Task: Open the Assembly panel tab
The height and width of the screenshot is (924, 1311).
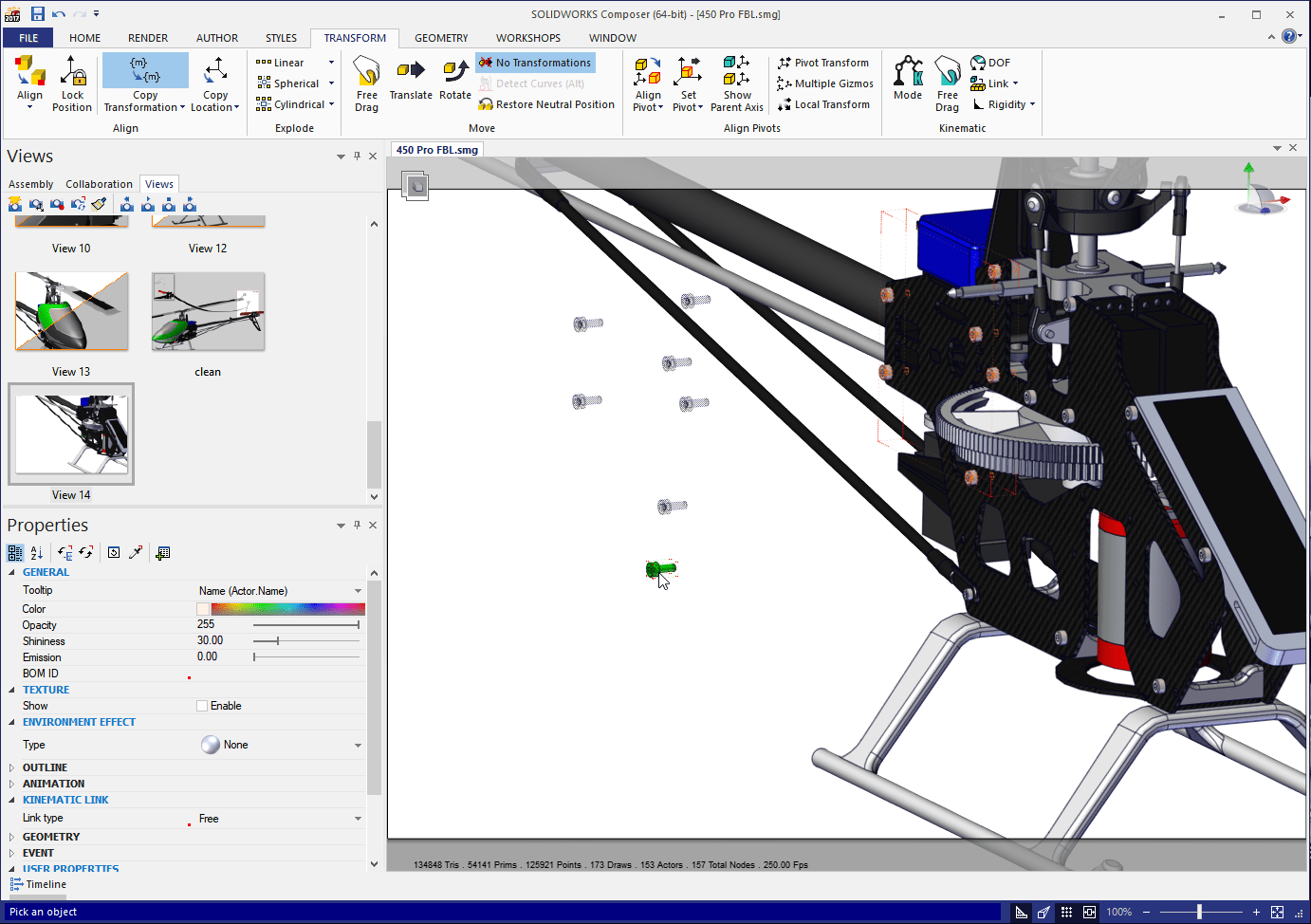Action: tap(30, 184)
